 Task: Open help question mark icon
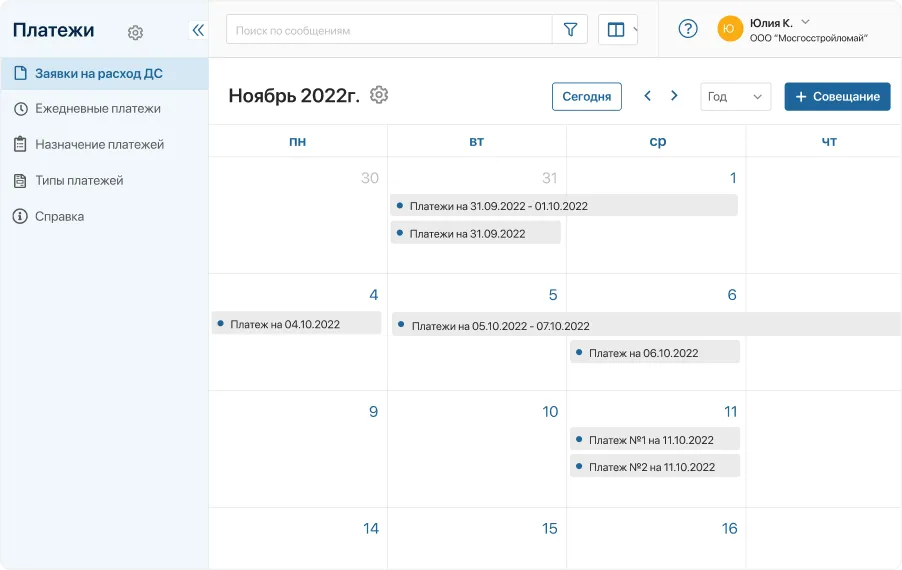[x=688, y=29]
